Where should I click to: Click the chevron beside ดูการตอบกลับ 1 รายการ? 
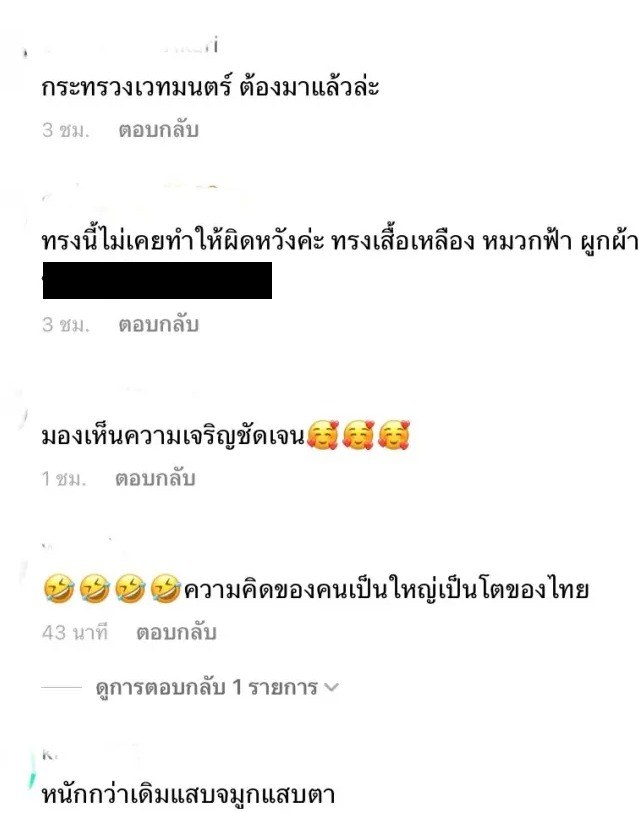point(331,688)
